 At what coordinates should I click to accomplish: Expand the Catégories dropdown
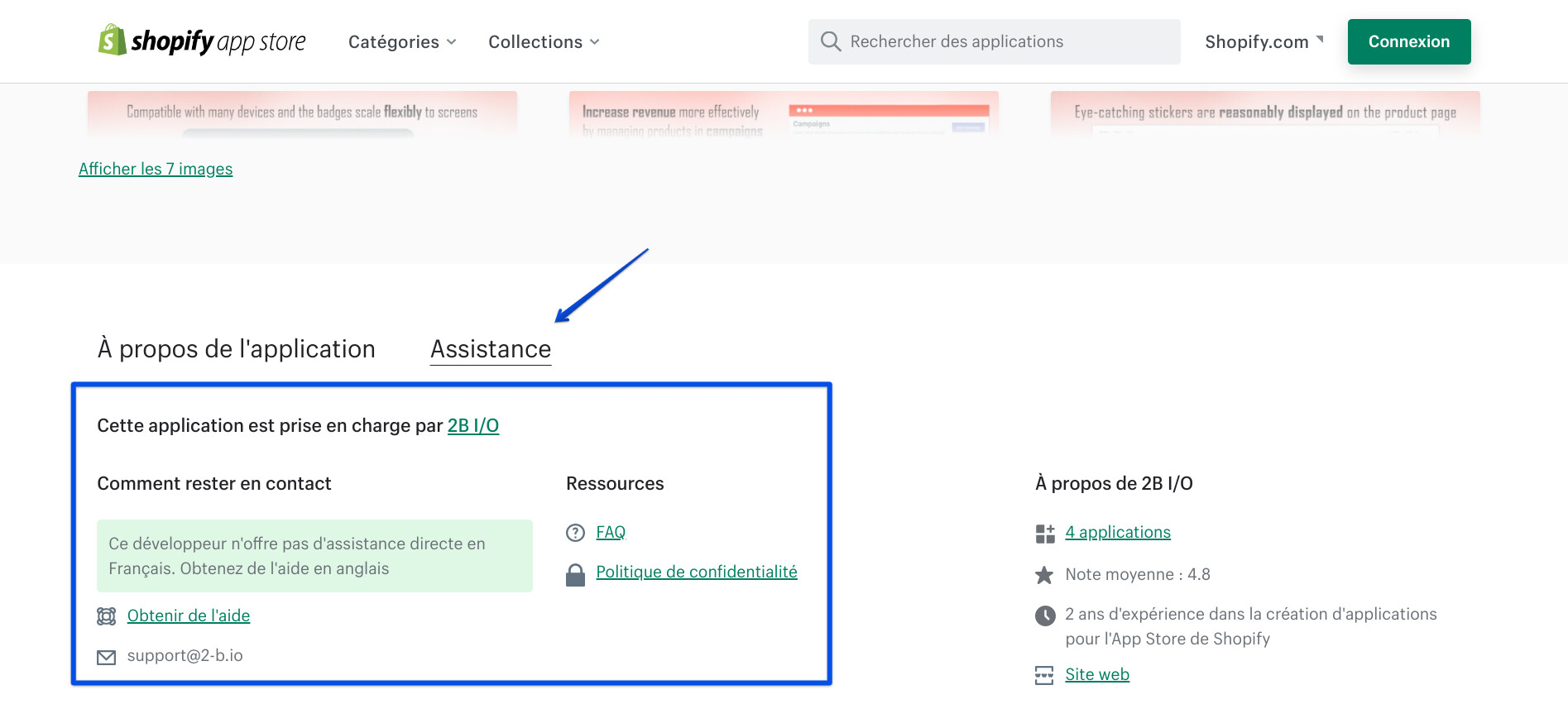tap(402, 42)
